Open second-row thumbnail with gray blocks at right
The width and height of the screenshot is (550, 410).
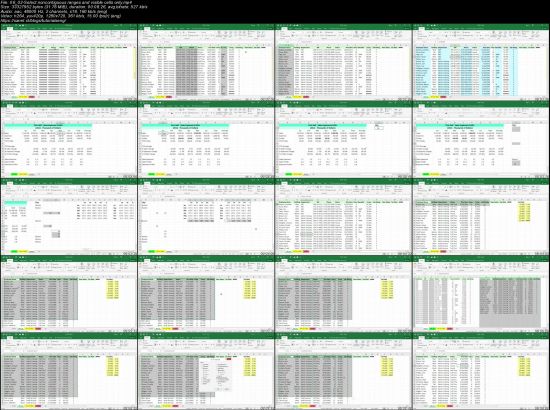[x=481, y=140]
